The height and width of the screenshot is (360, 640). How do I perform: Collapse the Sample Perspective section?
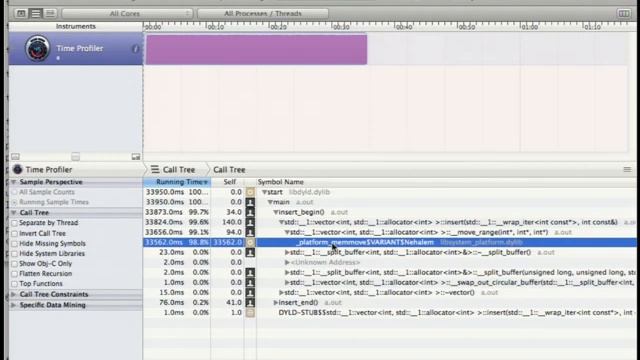[x=13, y=182]
